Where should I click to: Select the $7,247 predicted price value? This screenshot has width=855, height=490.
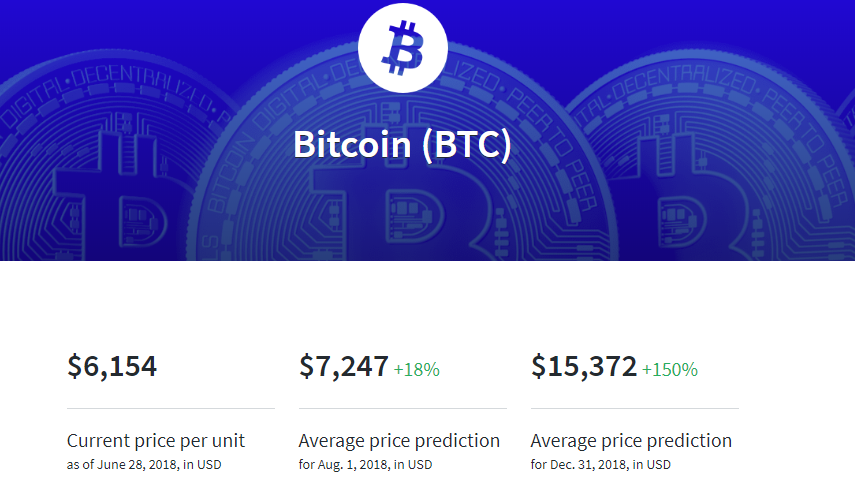pos(344,367)
